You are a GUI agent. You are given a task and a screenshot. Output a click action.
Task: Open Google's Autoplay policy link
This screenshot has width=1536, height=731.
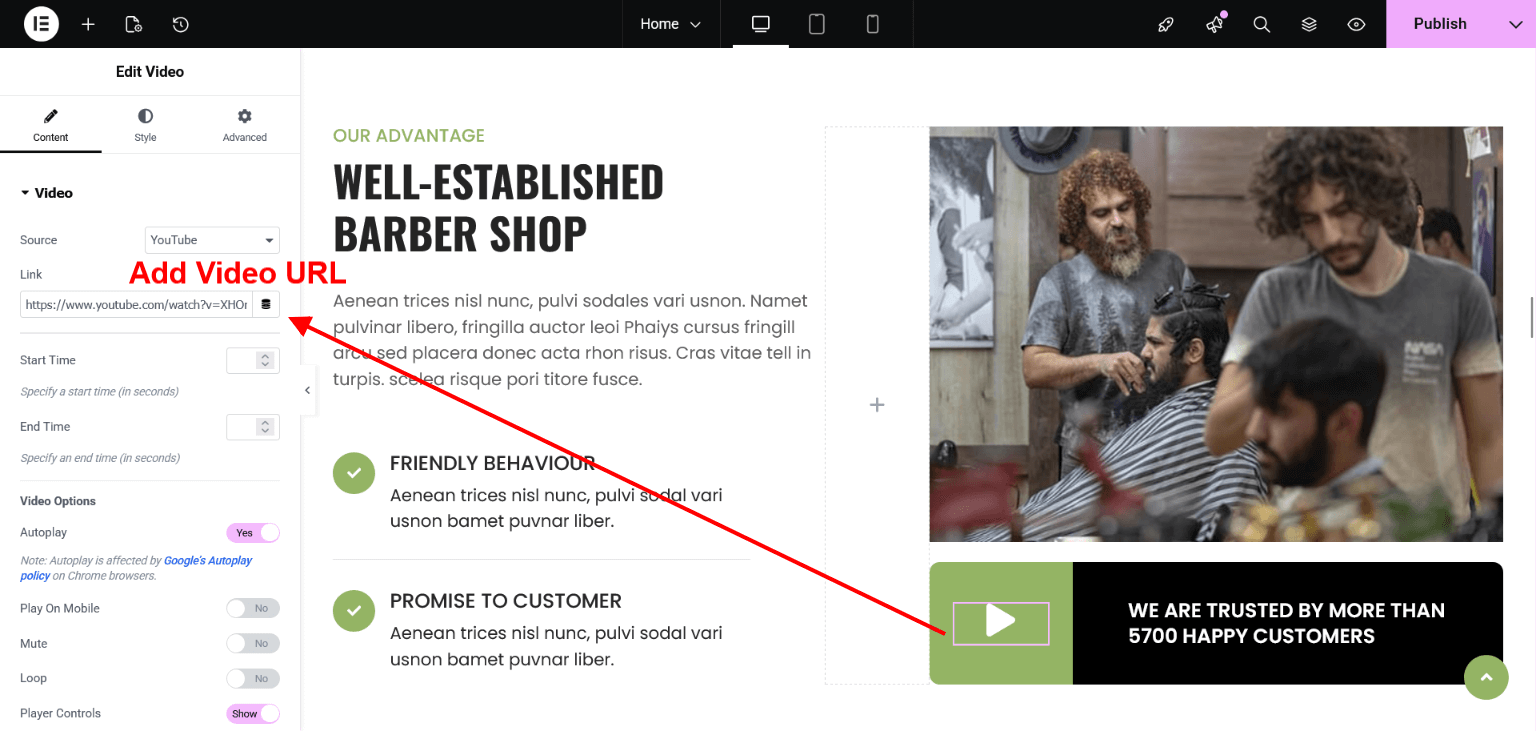(x=208, y=561)
